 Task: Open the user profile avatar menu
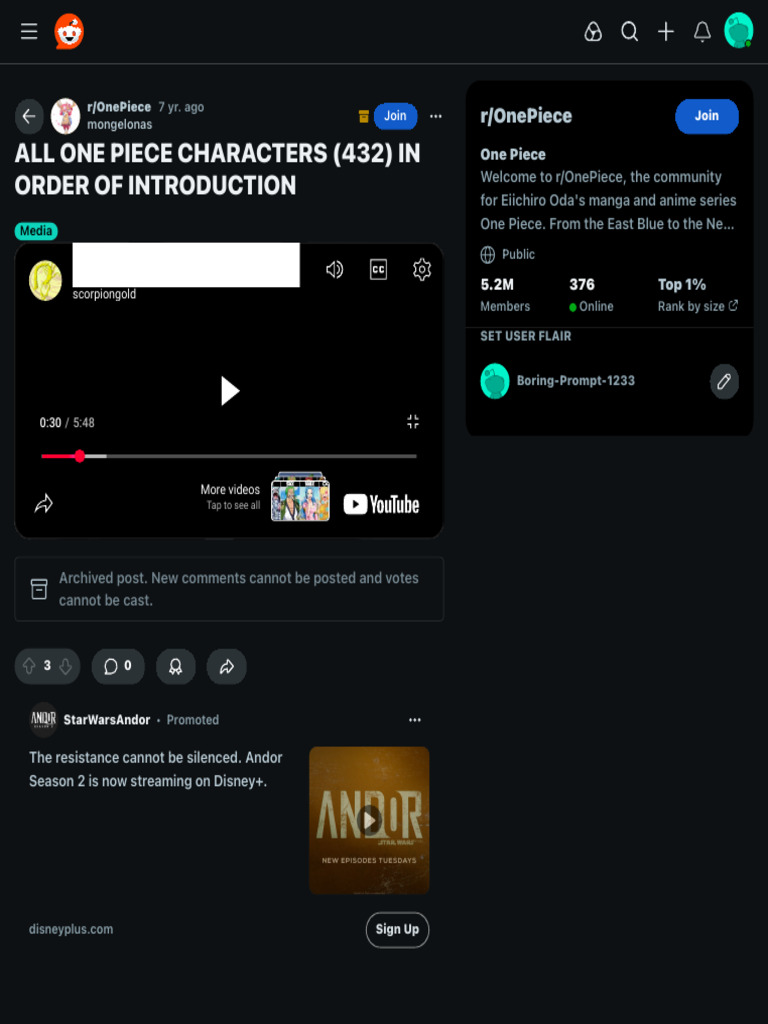[x=738, y=31]
